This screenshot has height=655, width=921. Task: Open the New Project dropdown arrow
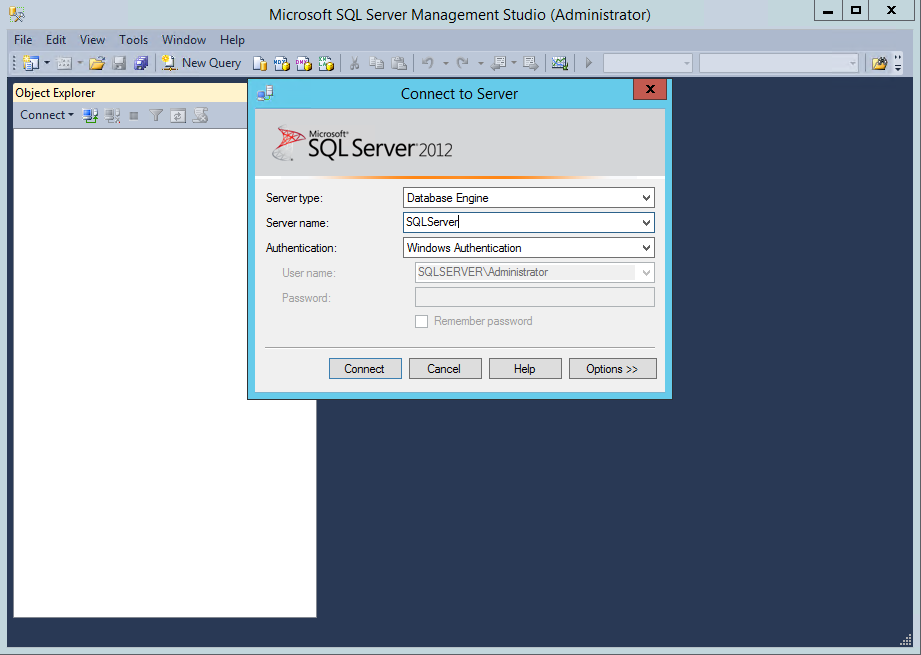pos(47,63)
